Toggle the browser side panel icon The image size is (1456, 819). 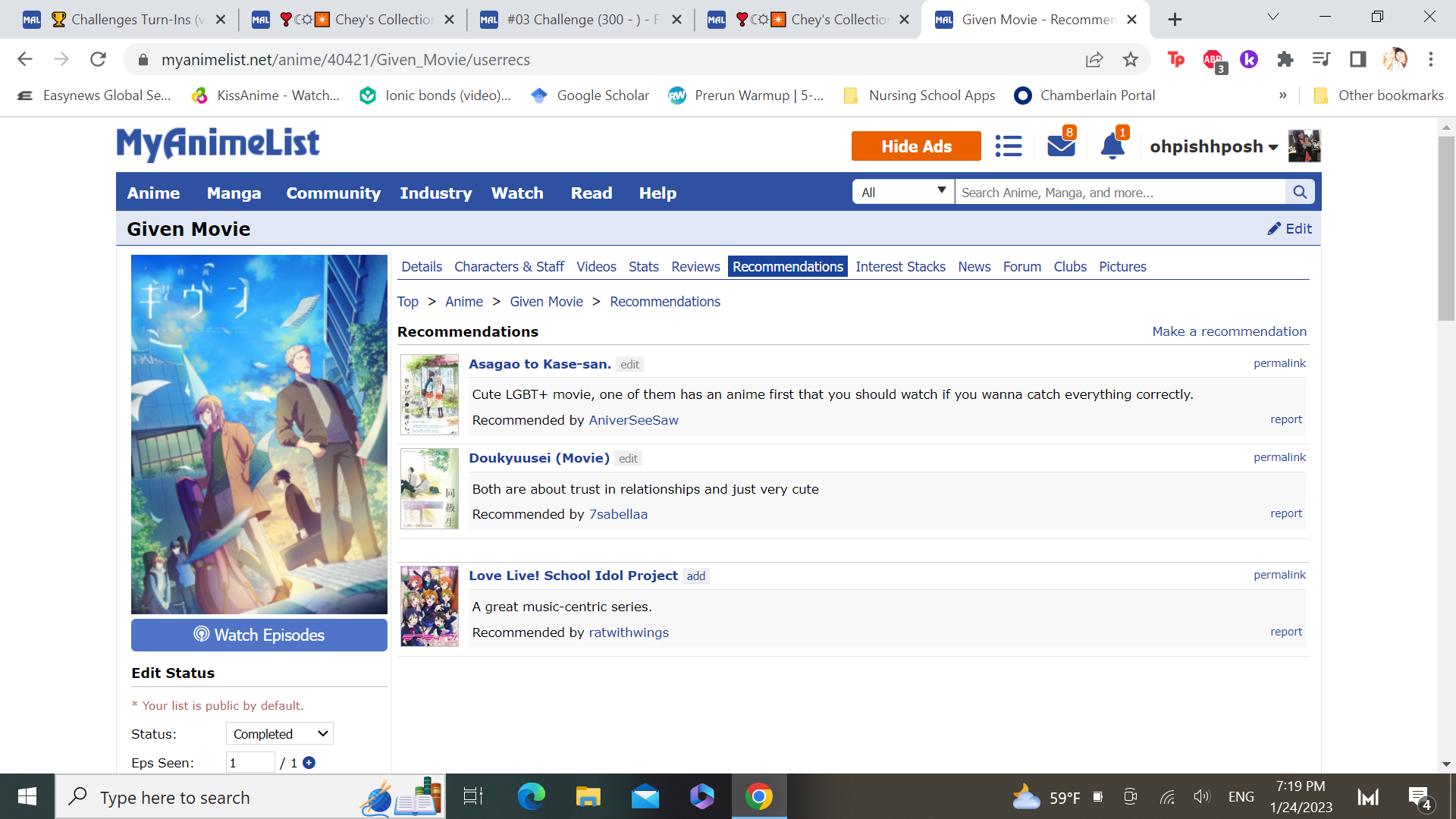(x=1357, y=59)
